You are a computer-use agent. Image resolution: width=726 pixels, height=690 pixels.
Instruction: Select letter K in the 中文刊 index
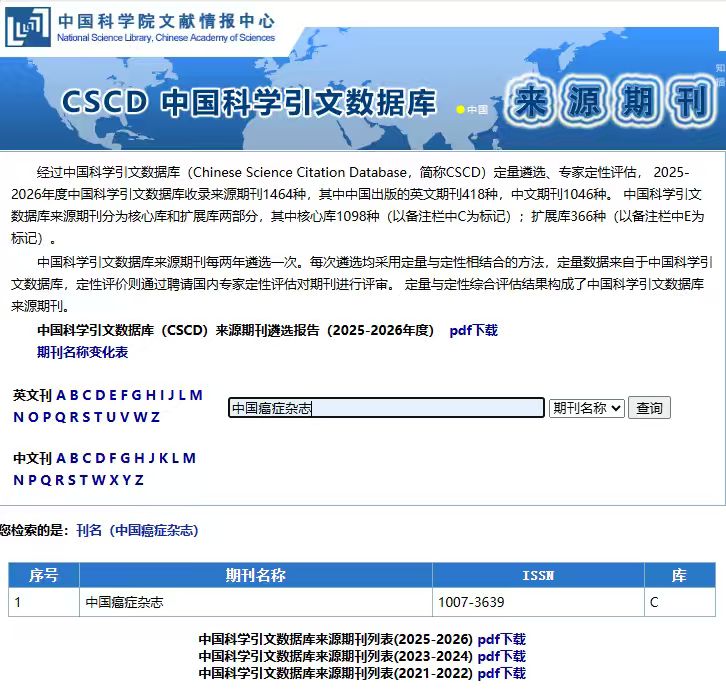pos(164,458)
